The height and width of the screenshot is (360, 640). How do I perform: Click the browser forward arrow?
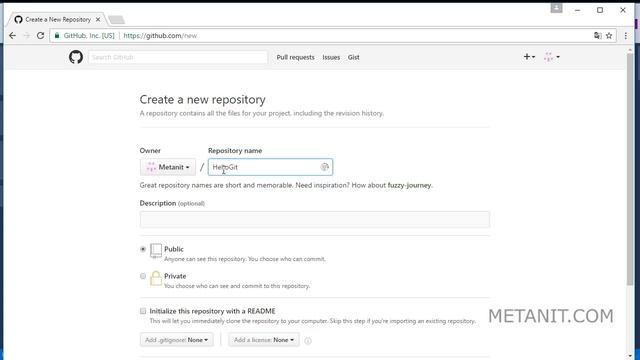pos(27,36)
